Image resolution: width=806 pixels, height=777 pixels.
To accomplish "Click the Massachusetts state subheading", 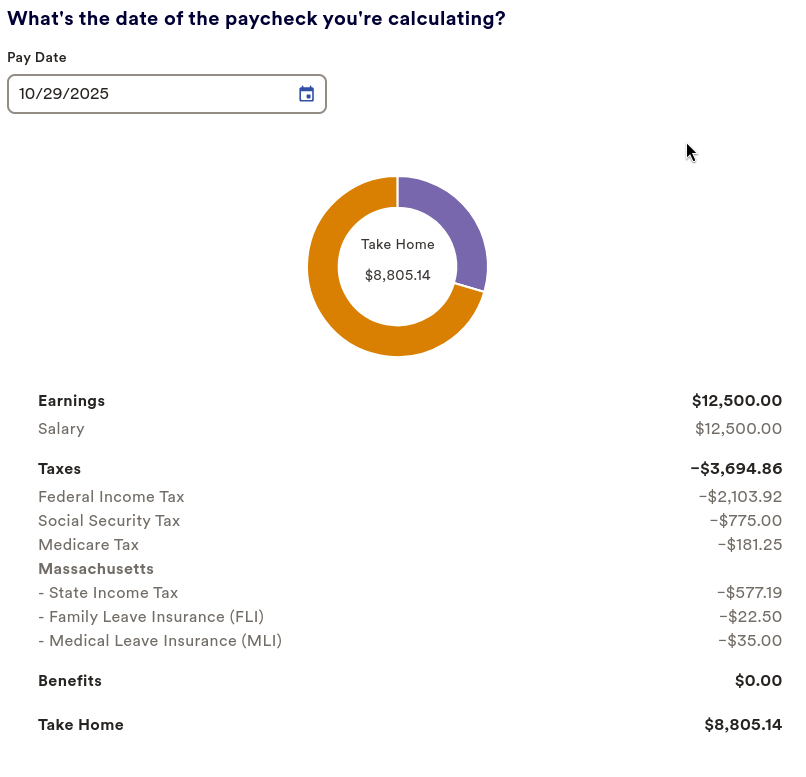I will coord(96,569).
